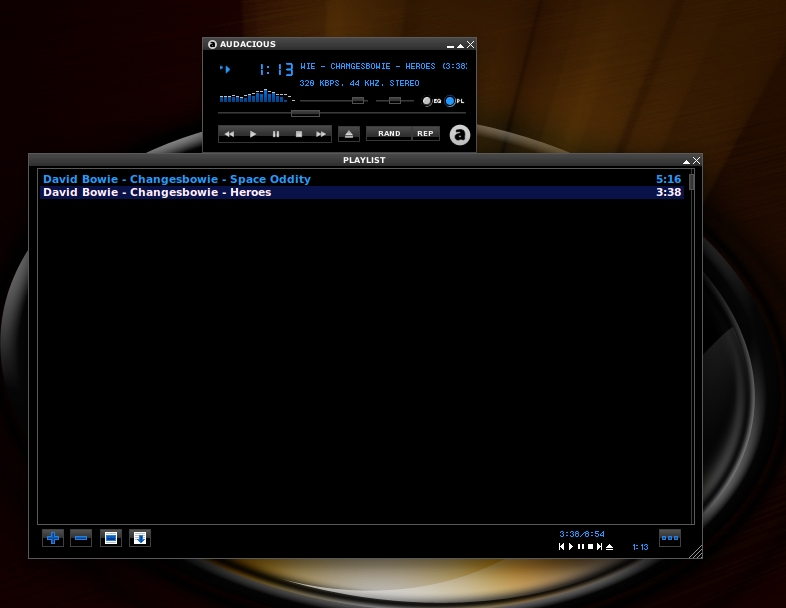Image resolution: width=786 pixels, height=608 pixels.
Task: Minimize the main Audacious window
Action: point(450,46)
